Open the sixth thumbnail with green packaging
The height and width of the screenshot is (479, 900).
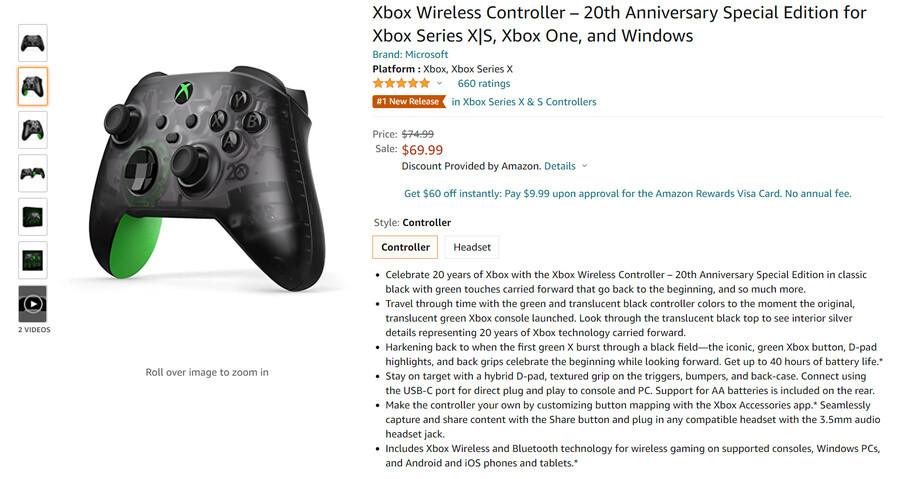click(x=33, y=260)
